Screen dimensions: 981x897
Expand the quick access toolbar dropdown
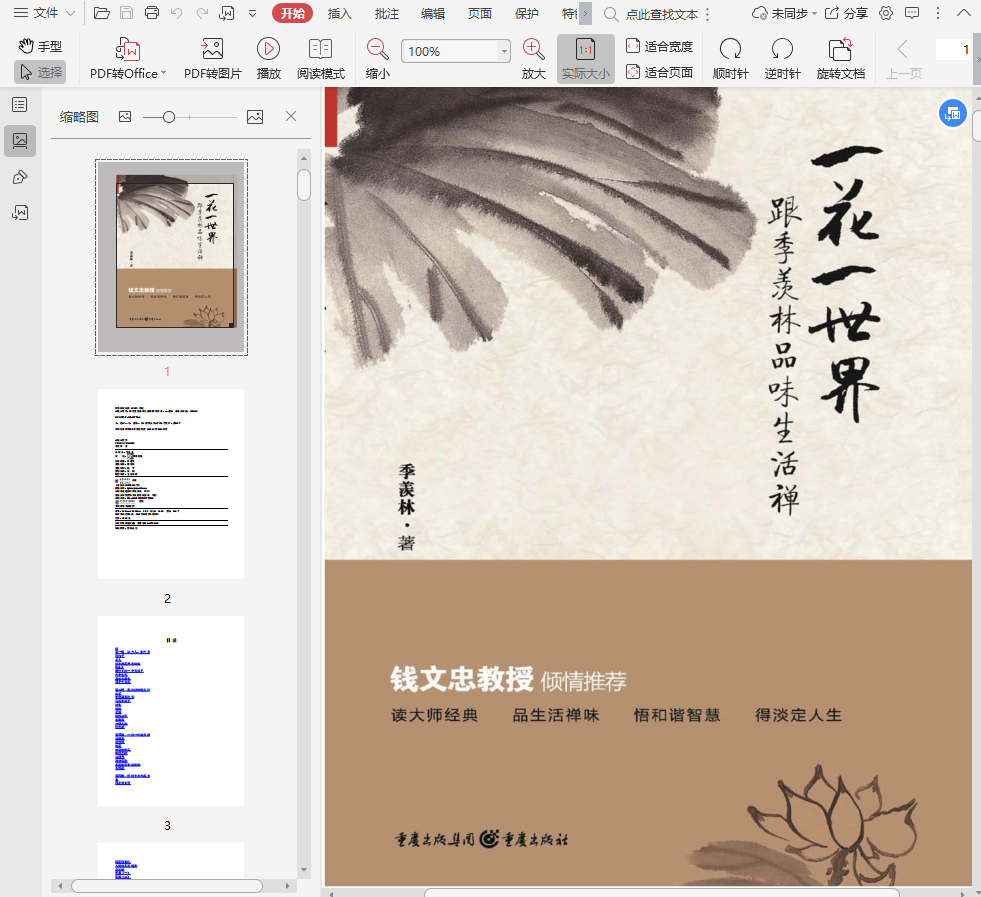[252, 13]
